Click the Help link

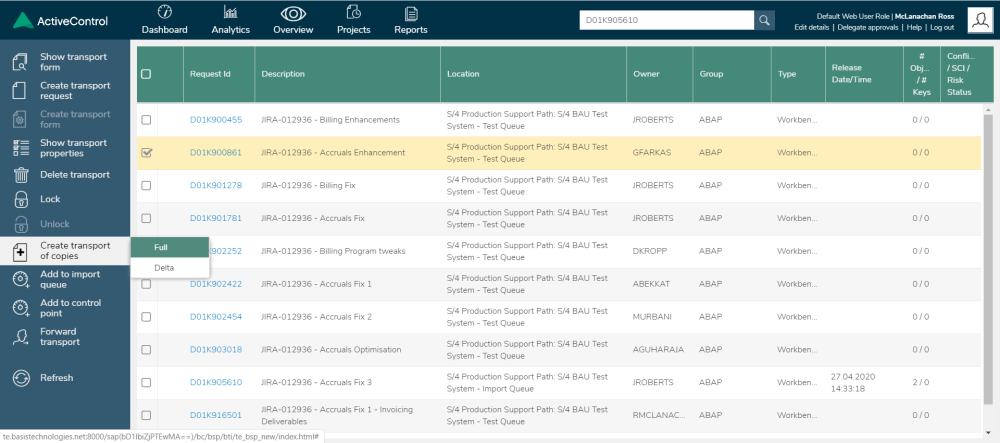coord(914,27)
